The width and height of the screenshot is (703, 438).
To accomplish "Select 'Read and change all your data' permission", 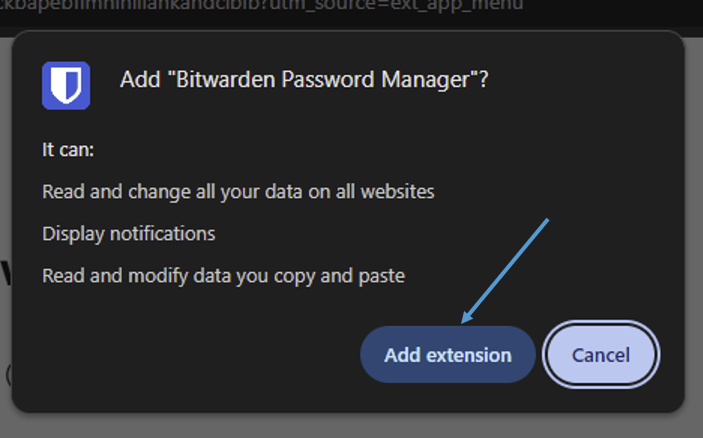I will pos(238,192).
